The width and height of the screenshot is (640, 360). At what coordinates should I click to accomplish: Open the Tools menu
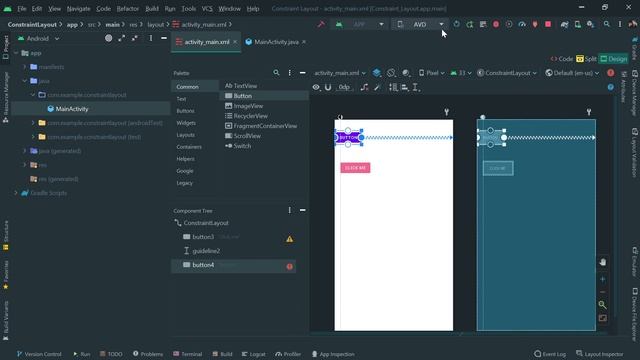[188, 9]
